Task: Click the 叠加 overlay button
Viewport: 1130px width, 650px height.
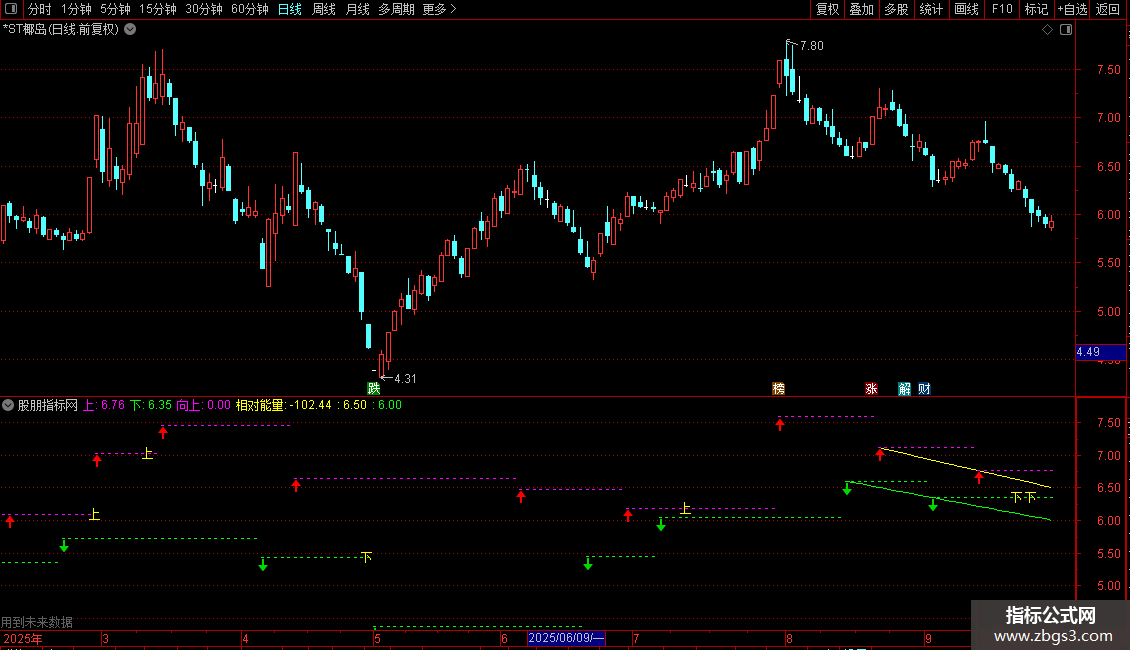Action: [x=861, y=9]
